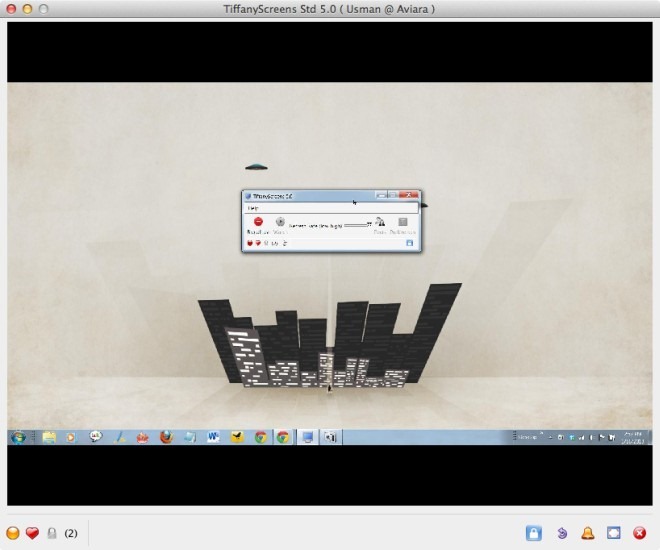Click the red X disconnect icon

[640, 533]
